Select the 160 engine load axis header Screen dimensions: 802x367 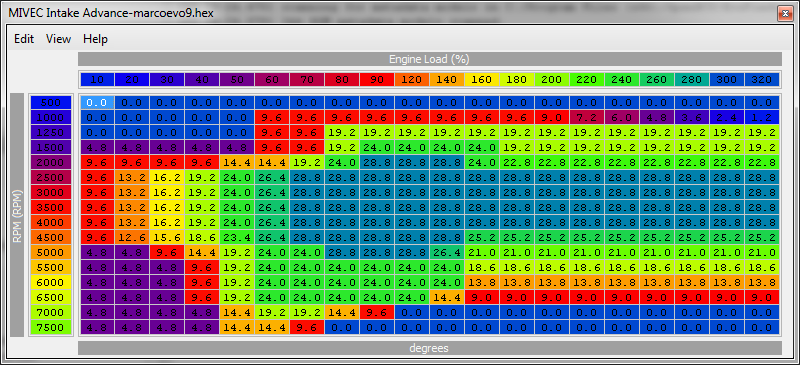482,80
